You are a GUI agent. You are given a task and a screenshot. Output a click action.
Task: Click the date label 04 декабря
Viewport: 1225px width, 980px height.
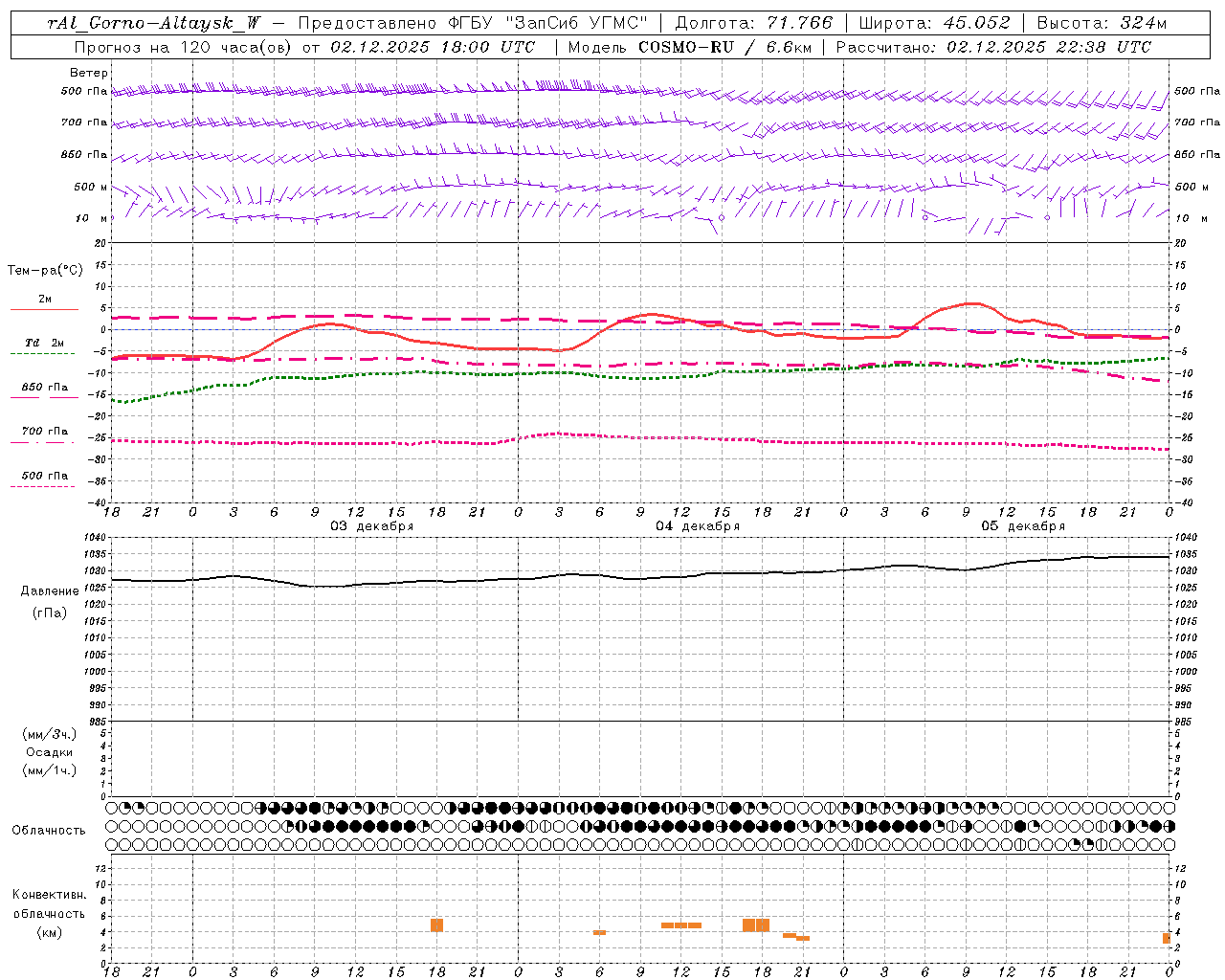tap(698, 526)
